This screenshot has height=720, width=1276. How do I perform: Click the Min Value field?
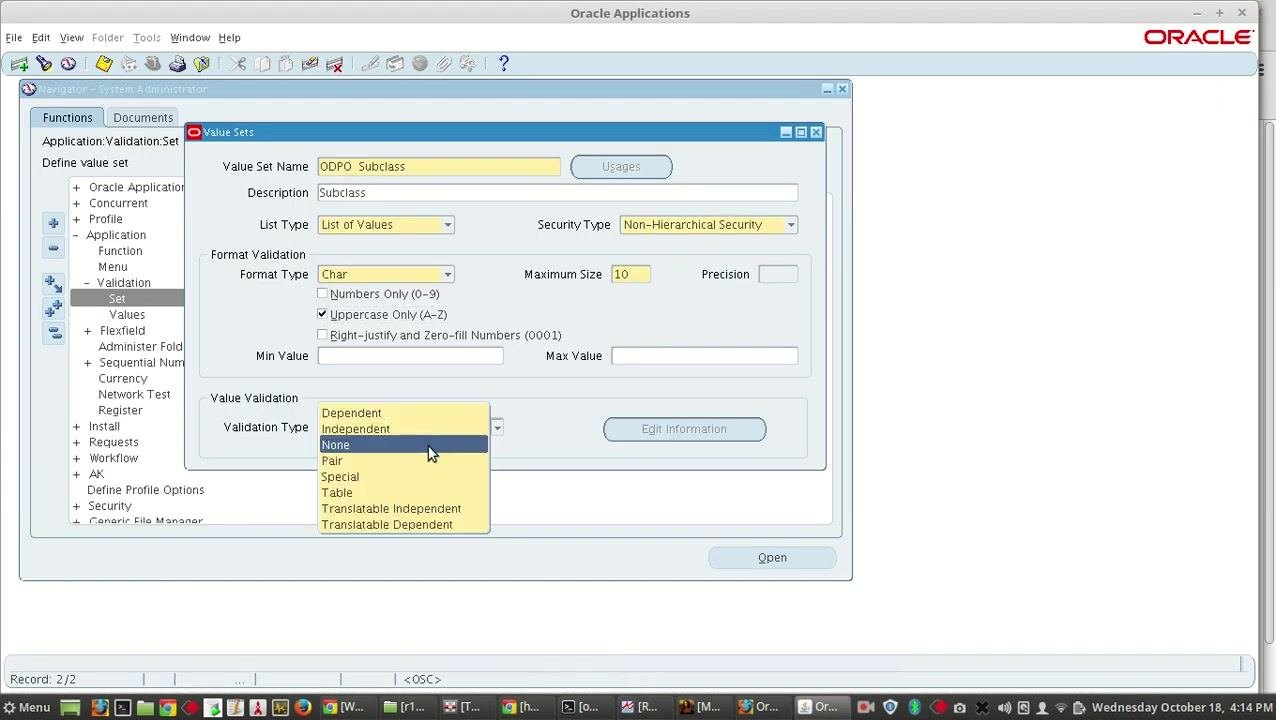click(410, 356)
